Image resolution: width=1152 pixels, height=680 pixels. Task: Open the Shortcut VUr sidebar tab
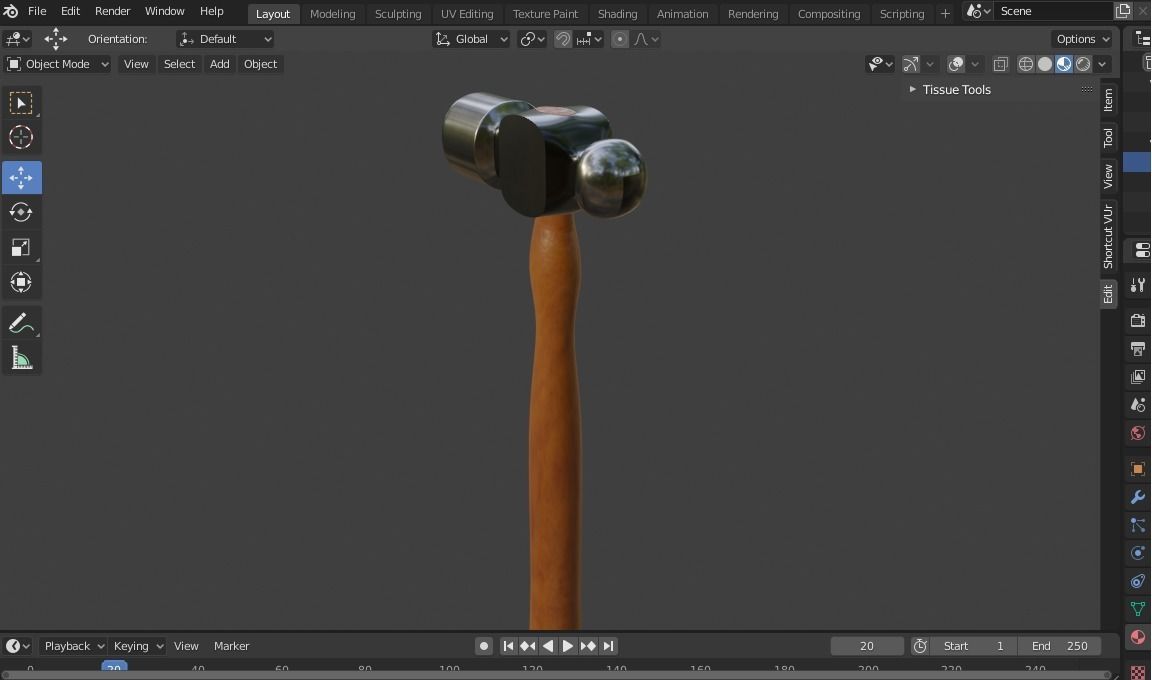pos(1109,236)
